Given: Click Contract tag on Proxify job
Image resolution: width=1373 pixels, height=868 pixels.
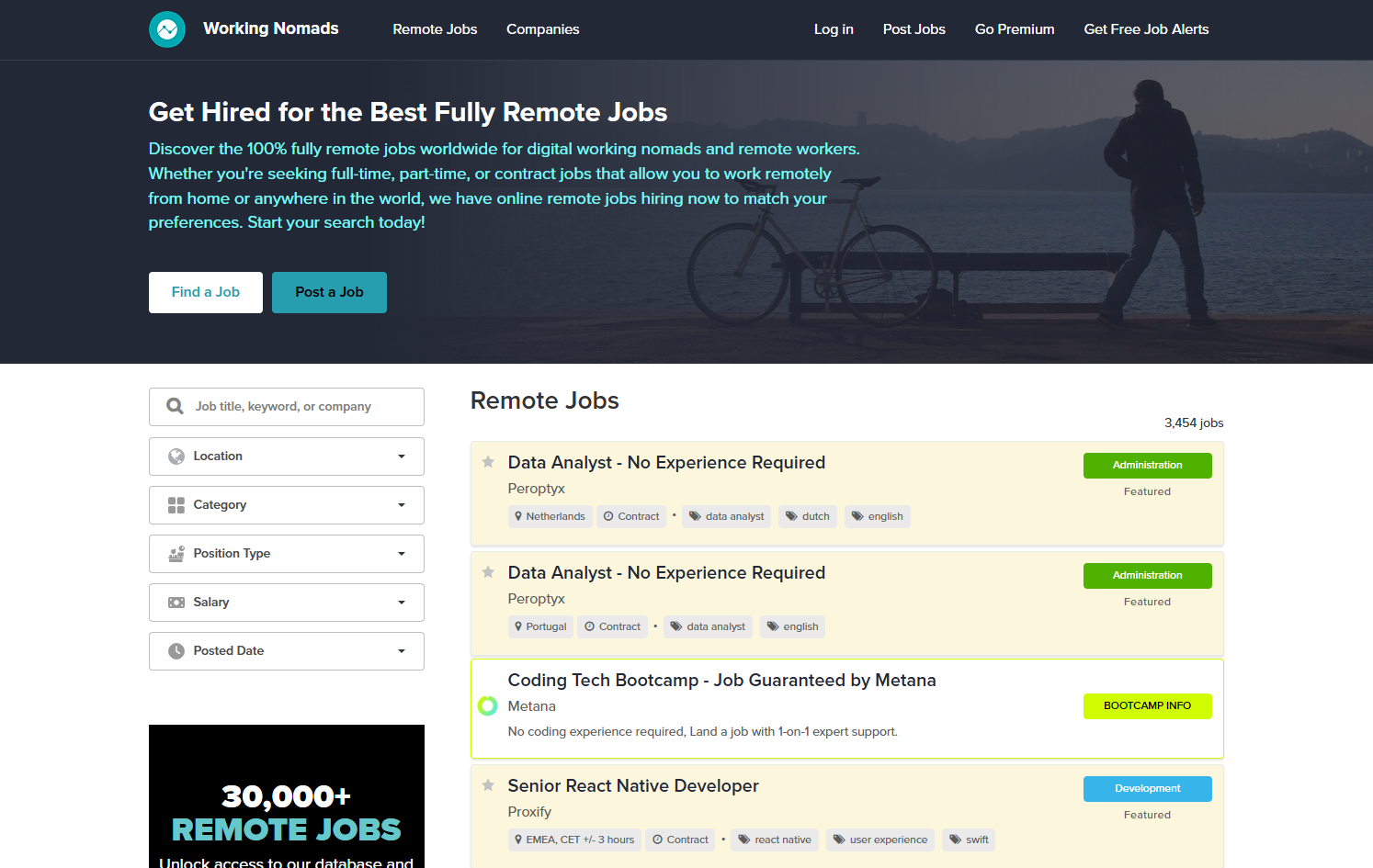Looking at the screenshot, I should [x=680, y=840].
